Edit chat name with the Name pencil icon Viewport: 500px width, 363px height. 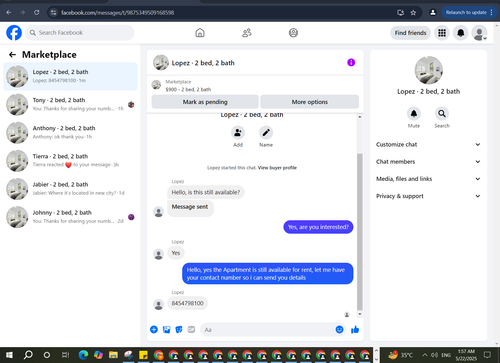[266, 133]
